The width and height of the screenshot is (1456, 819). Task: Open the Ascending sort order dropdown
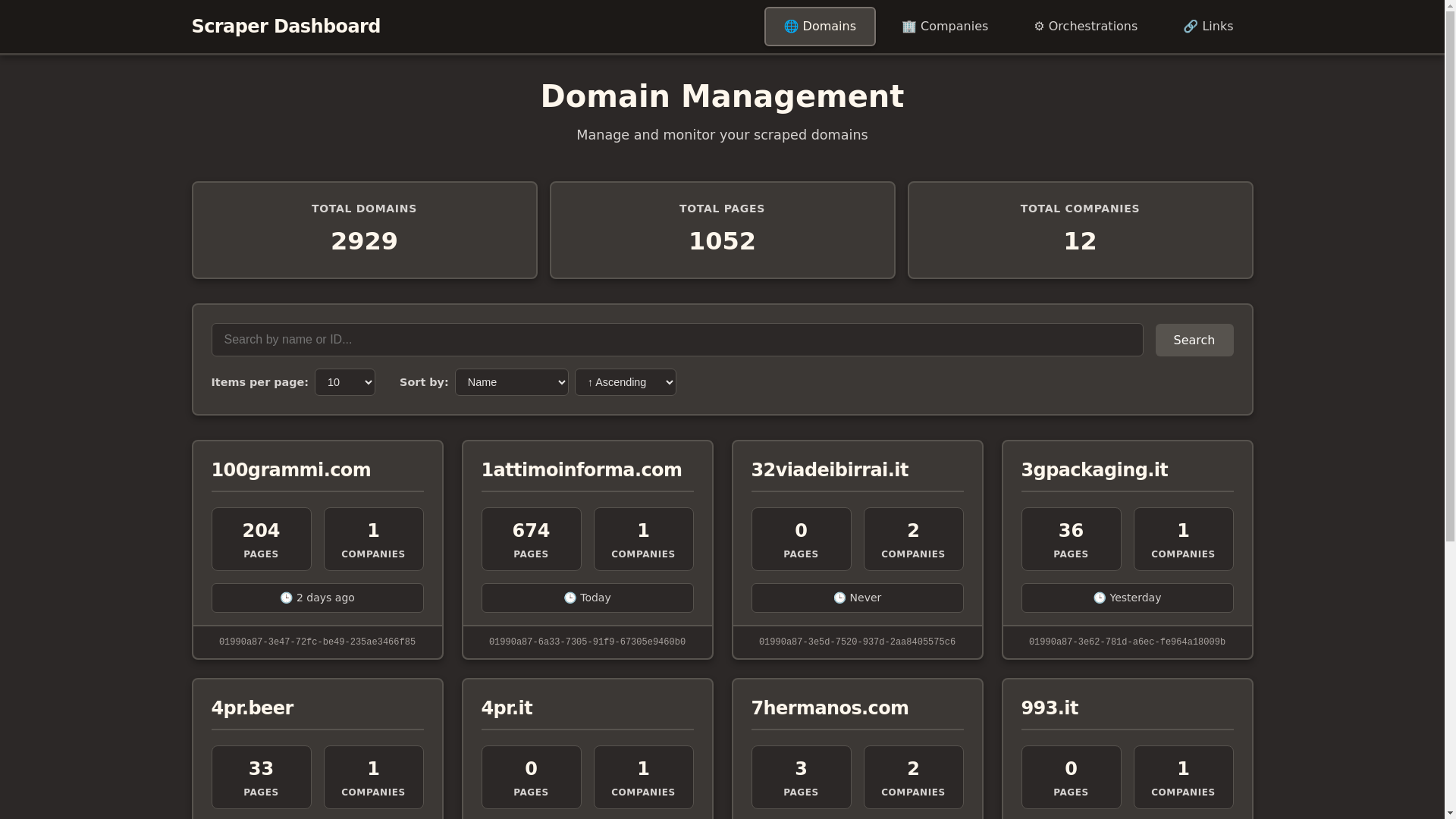626,382
